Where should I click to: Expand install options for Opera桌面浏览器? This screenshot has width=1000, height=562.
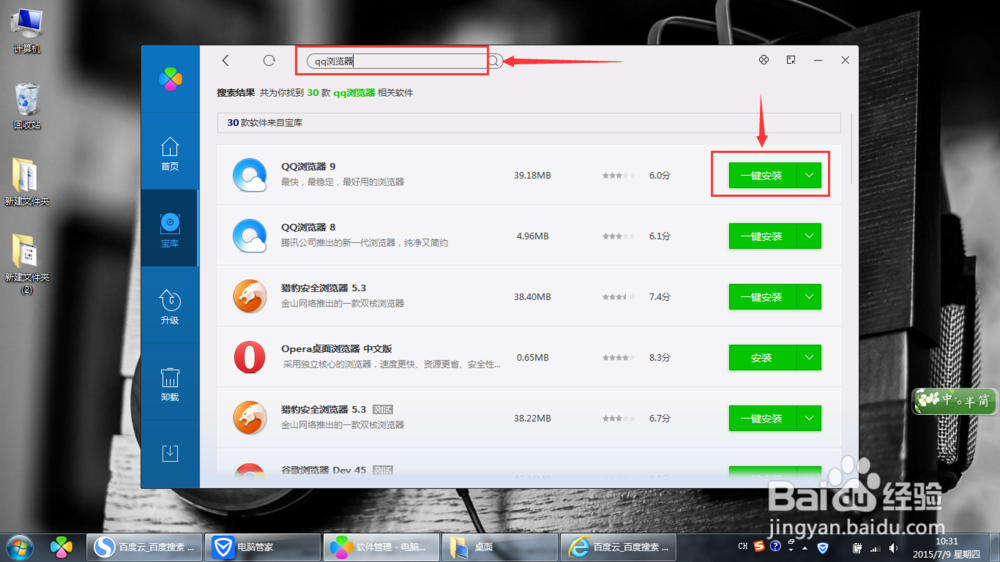[x=809, y=358]
